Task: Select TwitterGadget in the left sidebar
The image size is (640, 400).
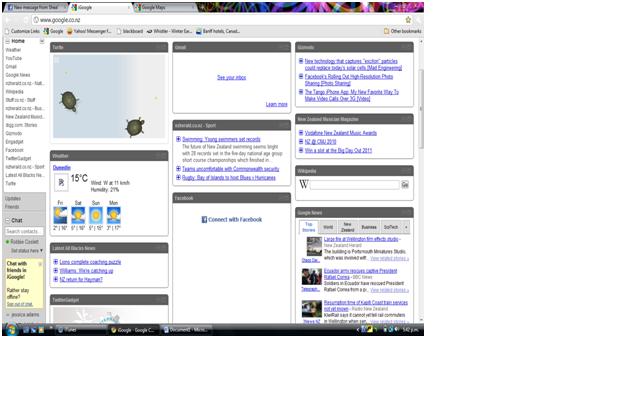Action: tap(18, 158)
